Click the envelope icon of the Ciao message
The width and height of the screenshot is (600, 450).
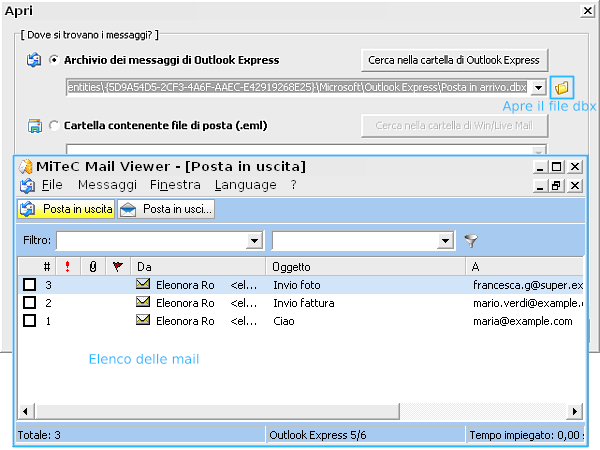[143, 320]
